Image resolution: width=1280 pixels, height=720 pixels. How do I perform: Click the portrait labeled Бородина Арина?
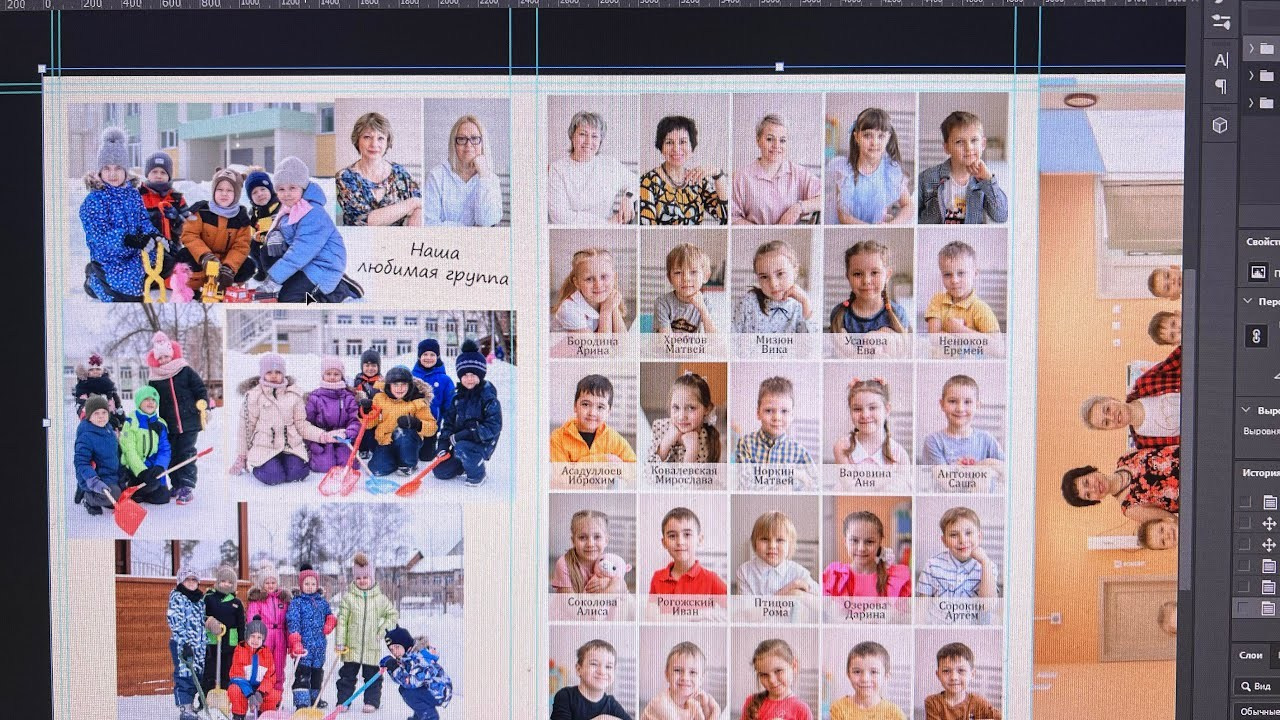pos(592,290)
